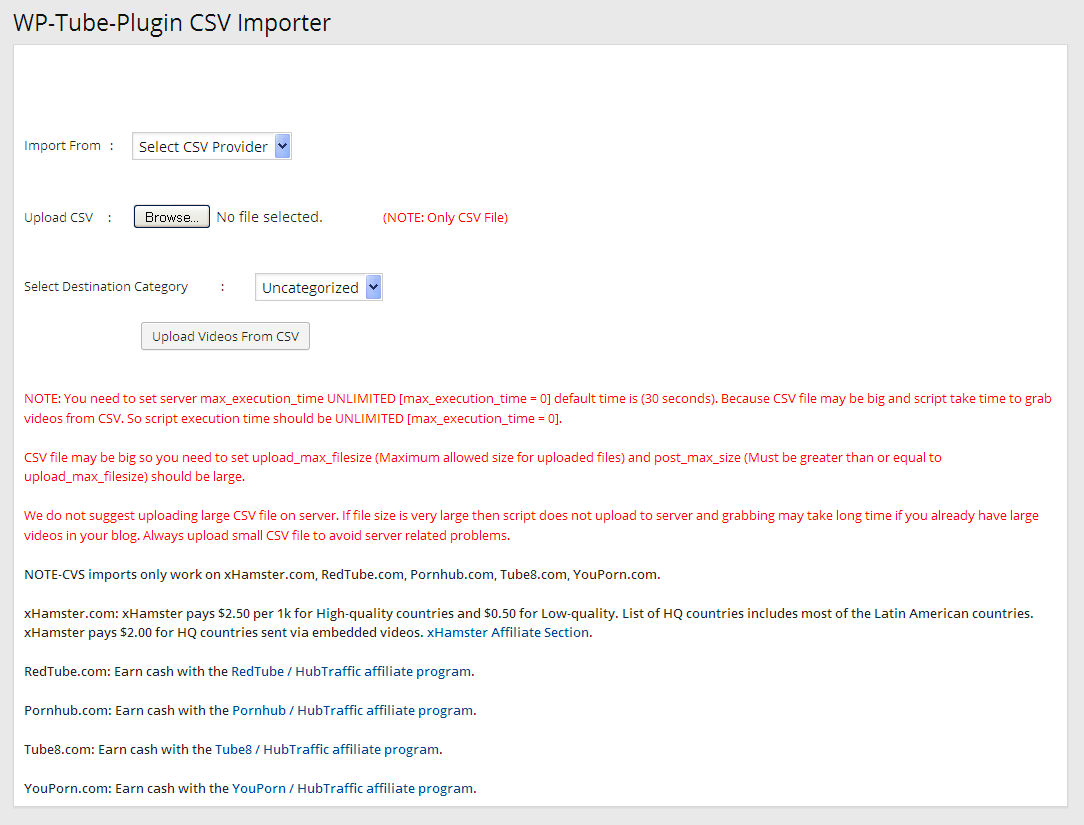Click the 'xHamster pays $2.50 per 1k' paragraph
1084x825 pixels.
pos(529,622)
